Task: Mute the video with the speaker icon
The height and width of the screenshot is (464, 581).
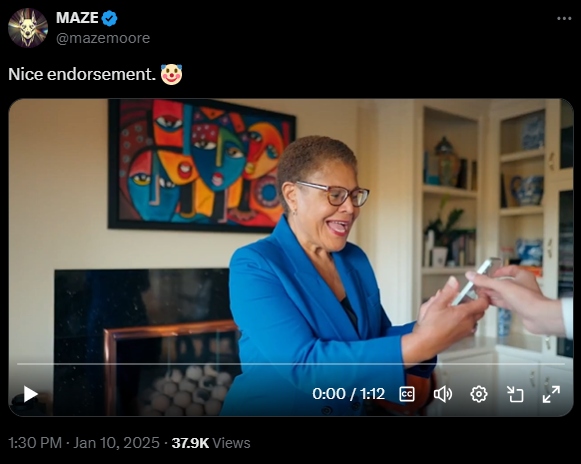Action: tap(443, 394)
